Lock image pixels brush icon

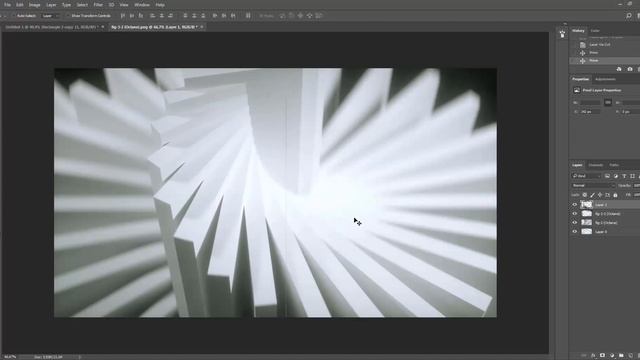592,195
